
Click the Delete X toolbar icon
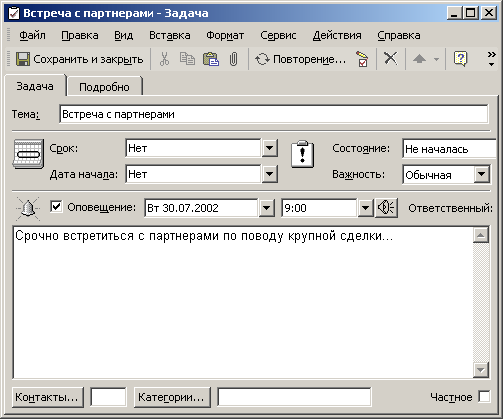click(390, 59)
